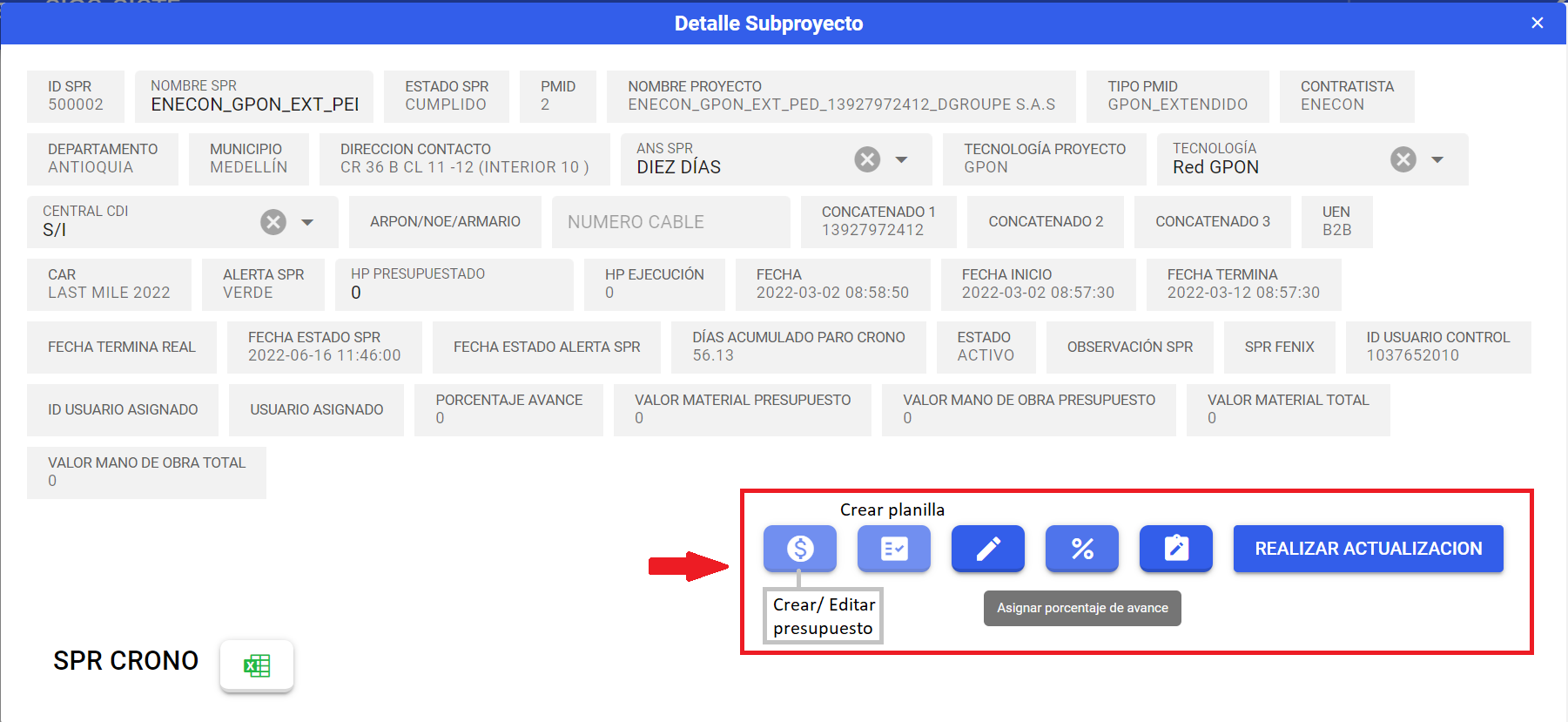Image resolution: width=1568 pixels, height=722 pixels.
Task: Open the Crear planilla checklist icon
Action: tap(893, 549)
